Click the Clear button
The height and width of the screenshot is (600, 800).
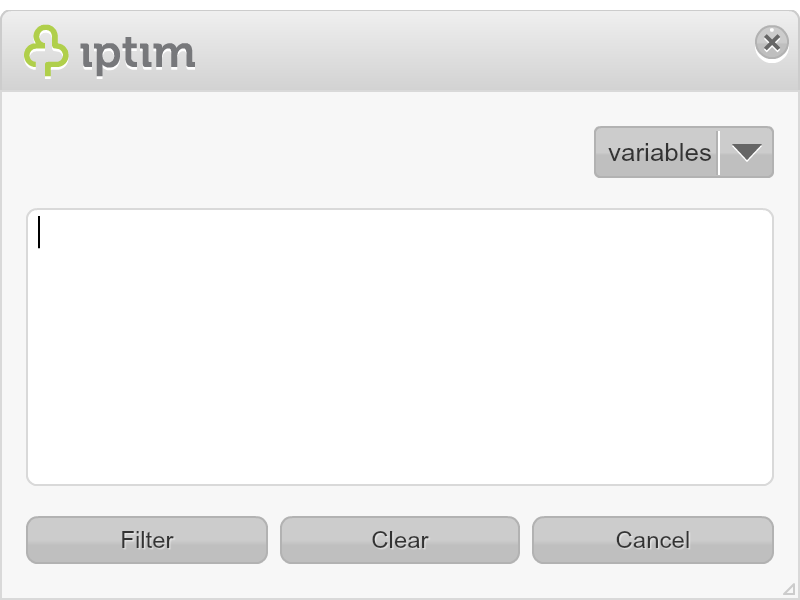click(x=400, y=540)
